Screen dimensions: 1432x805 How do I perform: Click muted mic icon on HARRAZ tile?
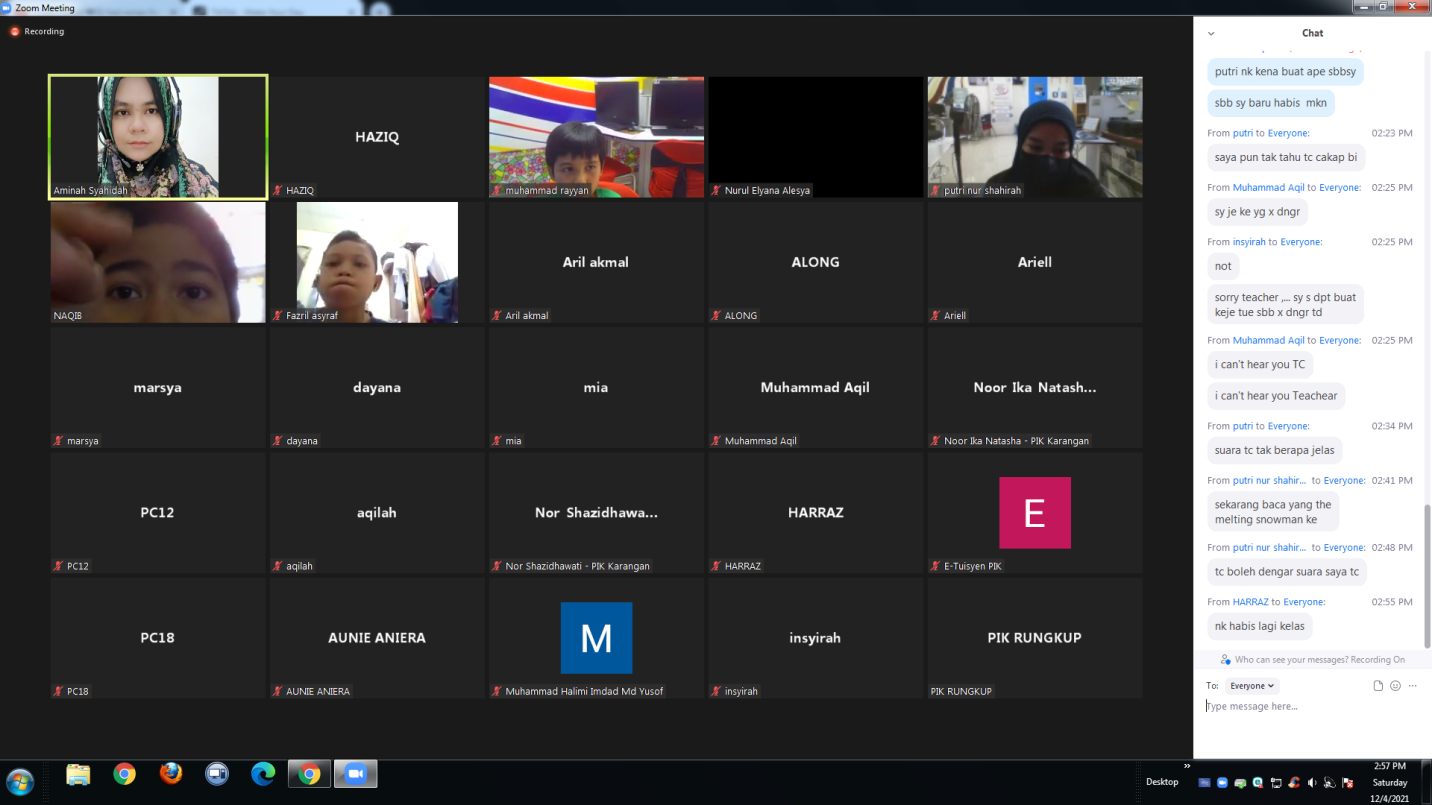pos(716,566)
